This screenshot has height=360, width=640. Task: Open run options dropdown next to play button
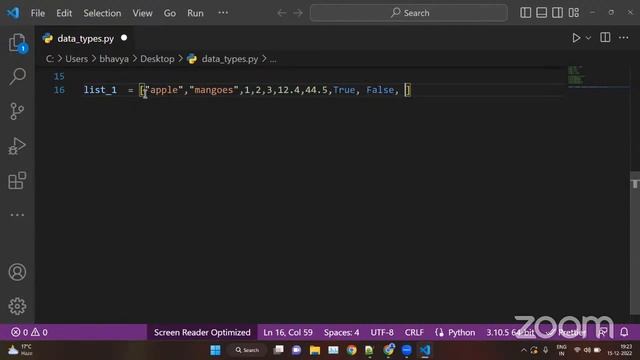point(588,38)
